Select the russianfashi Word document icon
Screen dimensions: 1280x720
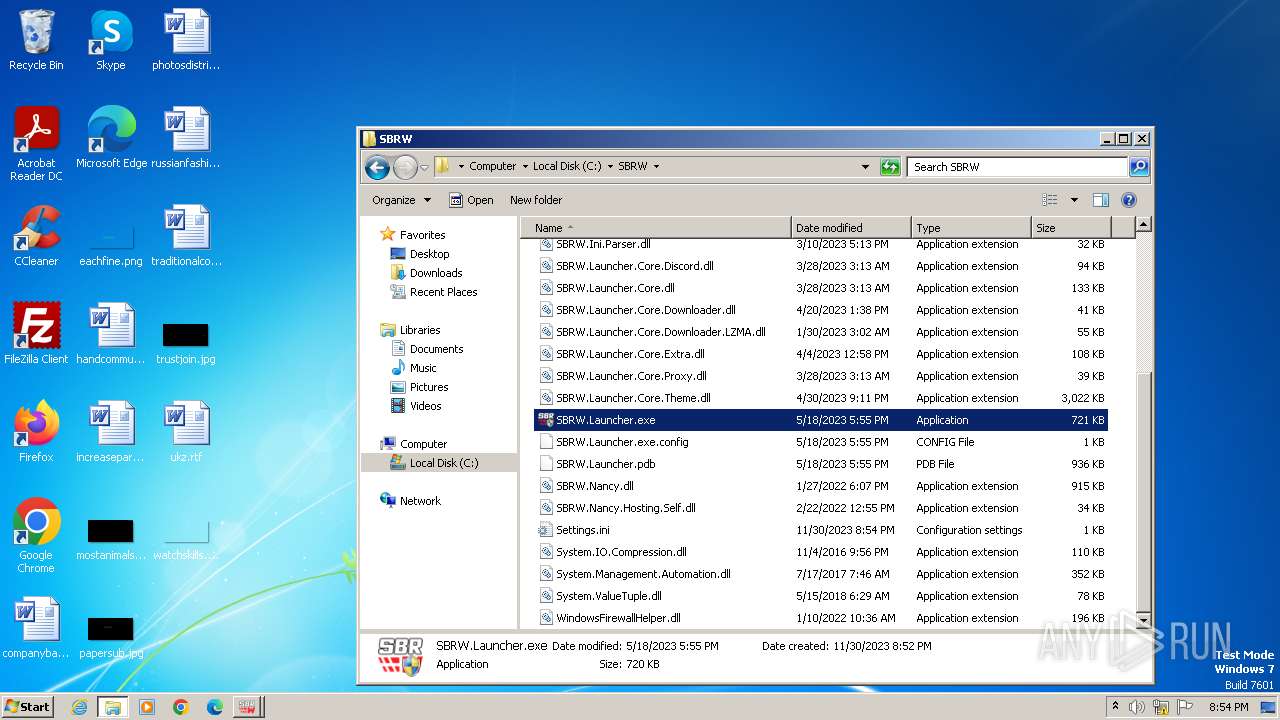[x=186, y=138]
